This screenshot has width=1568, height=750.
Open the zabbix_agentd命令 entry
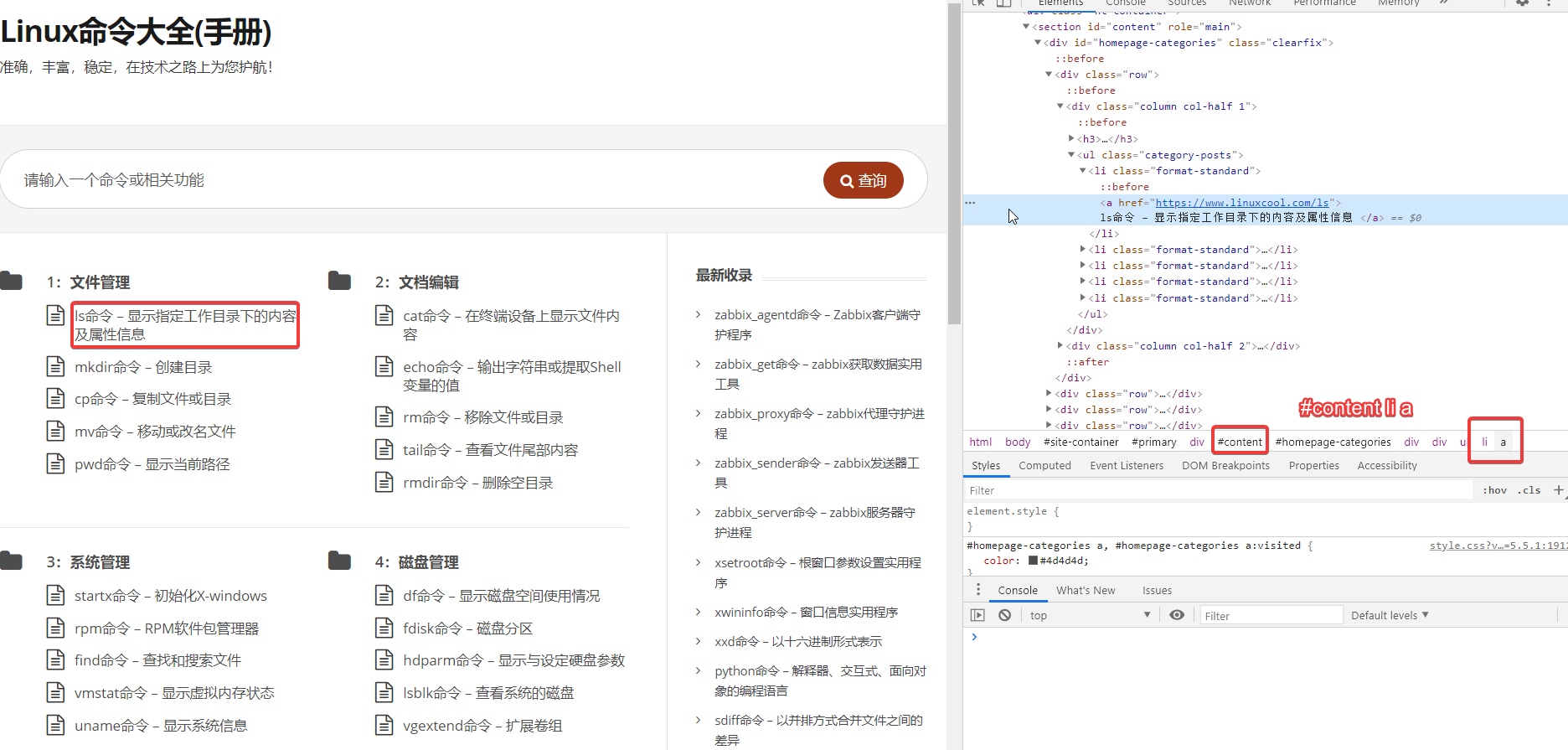coord(817,324)
